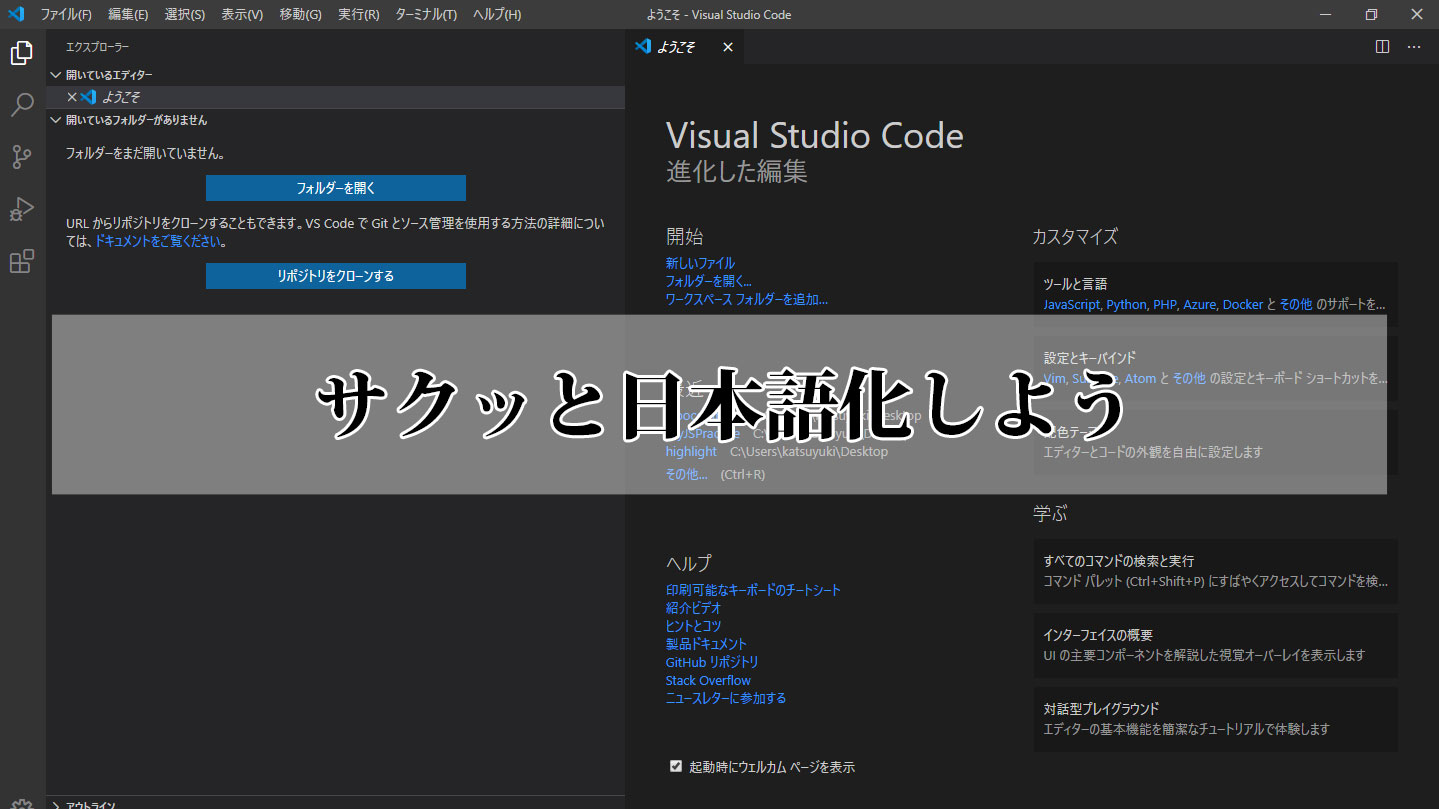Click the リポジトリをクローンする button
1439x809 pixels.
point(335,275)
